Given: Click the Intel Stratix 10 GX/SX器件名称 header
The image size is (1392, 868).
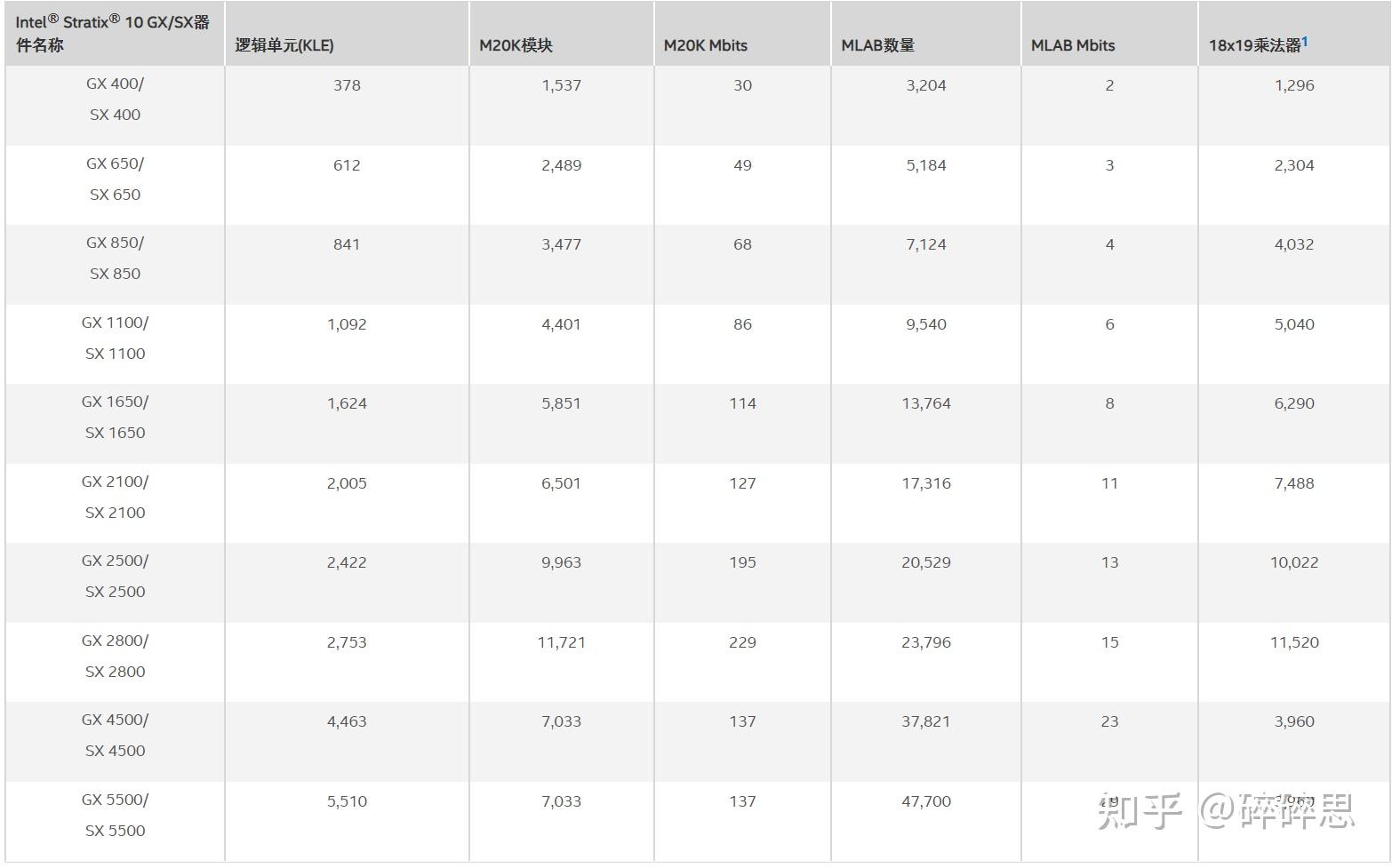Looking at the screenshot, I should pos(113,34).
